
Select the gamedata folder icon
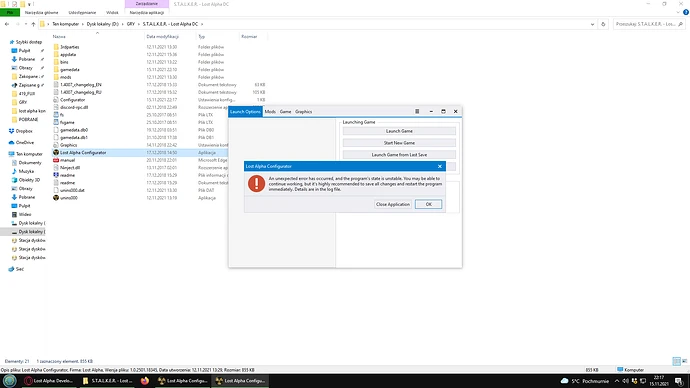click(x=56, y=70)
